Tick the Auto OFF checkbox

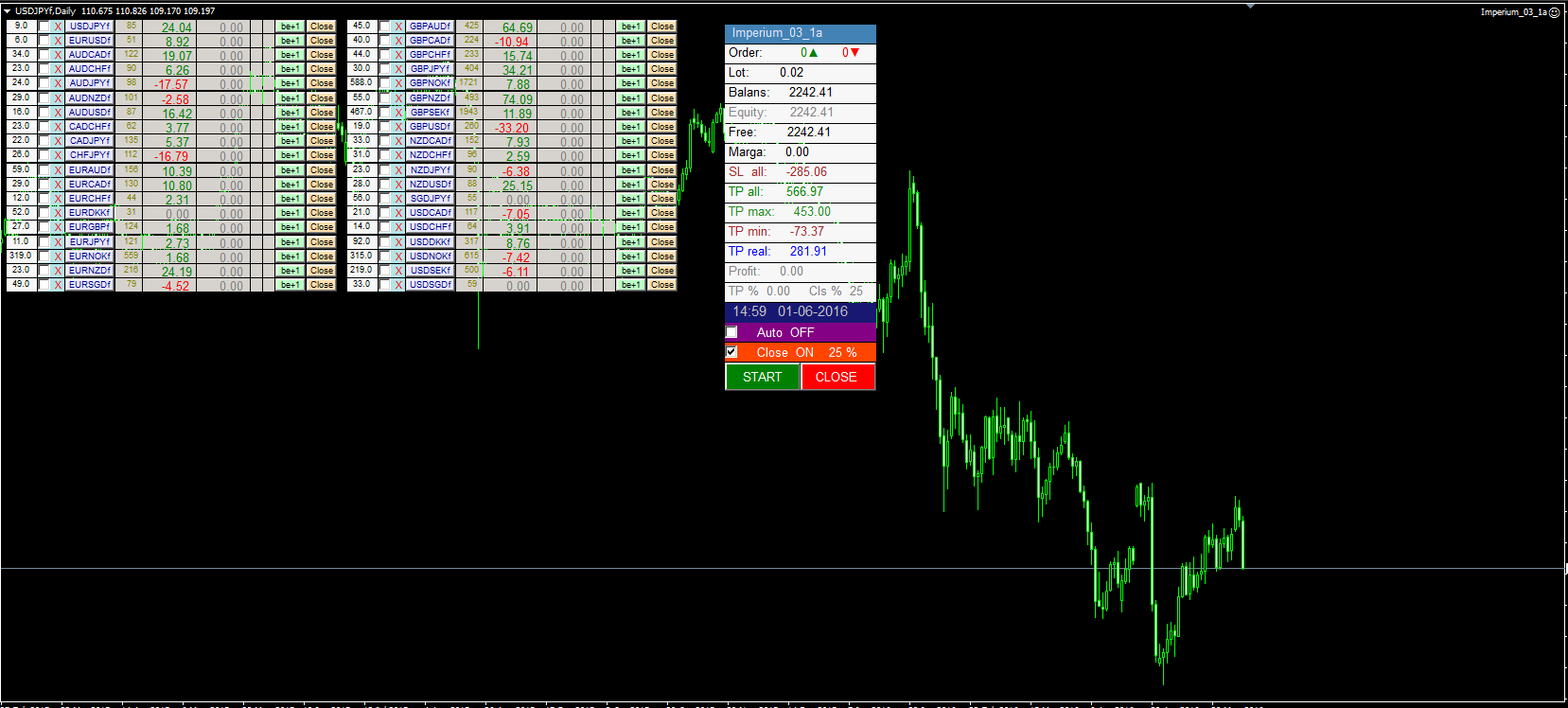tap(731, 332)
